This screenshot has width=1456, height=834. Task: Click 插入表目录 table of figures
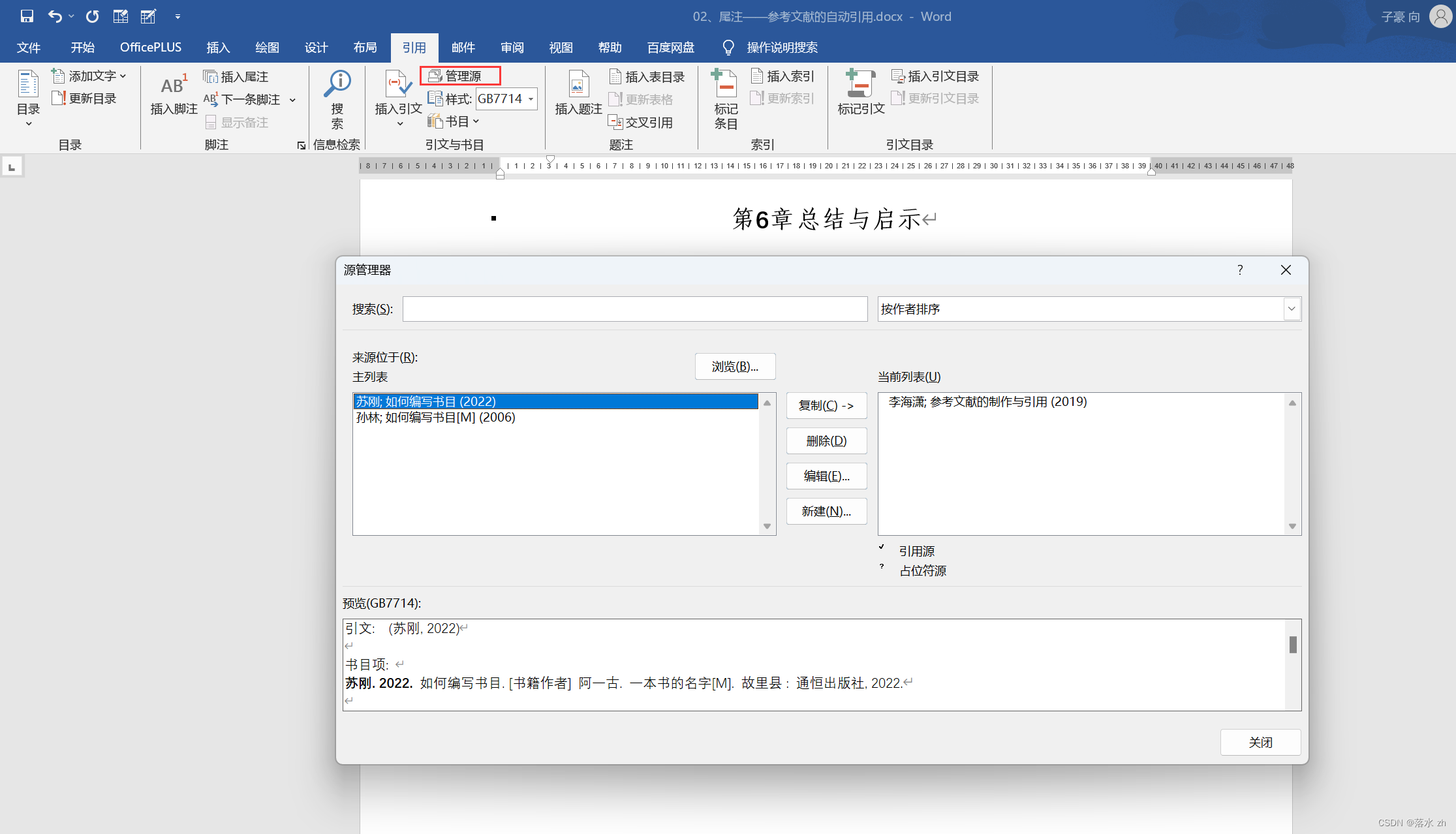point(647,77)
